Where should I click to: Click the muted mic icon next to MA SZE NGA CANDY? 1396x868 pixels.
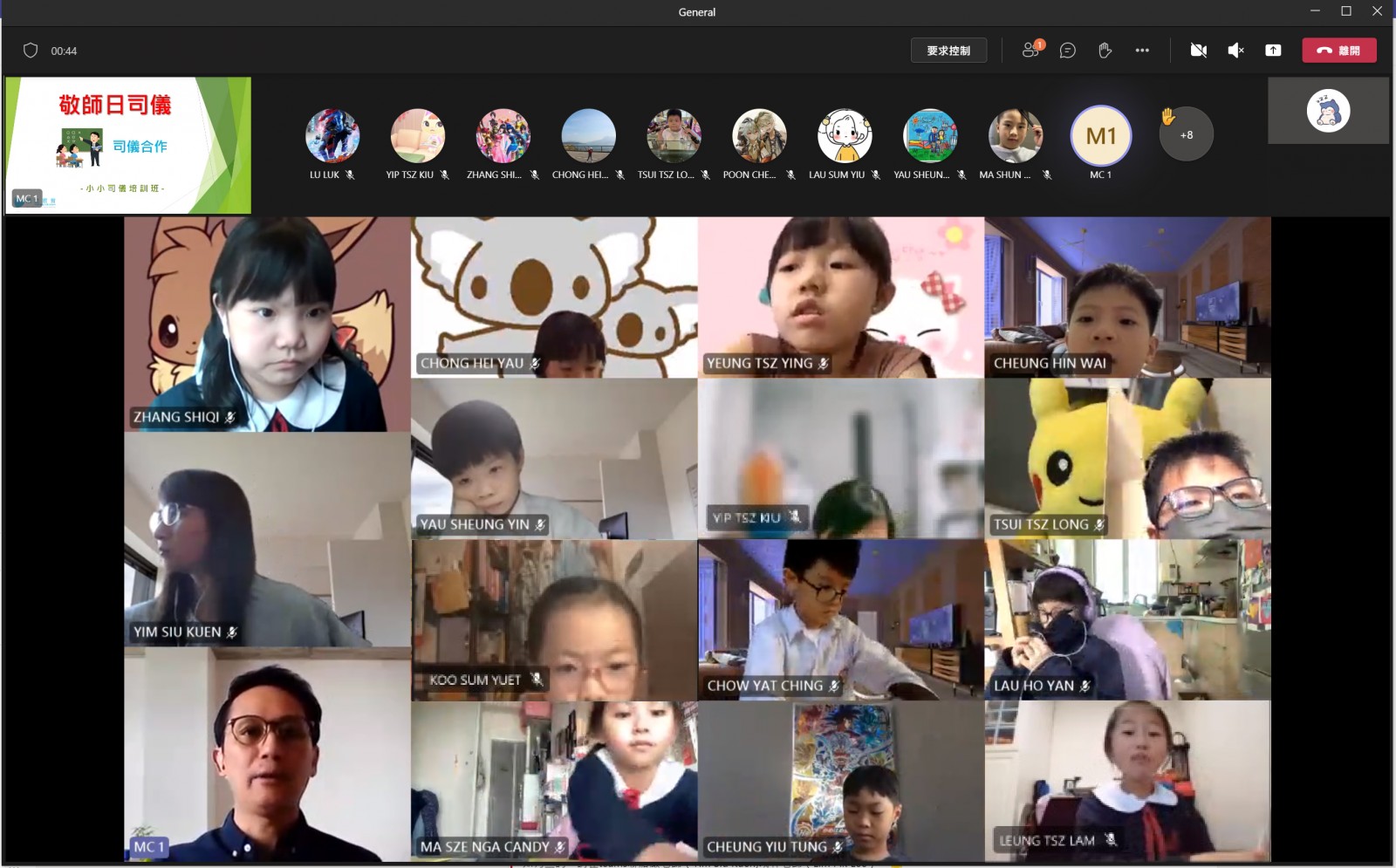(x=560, y=847)
